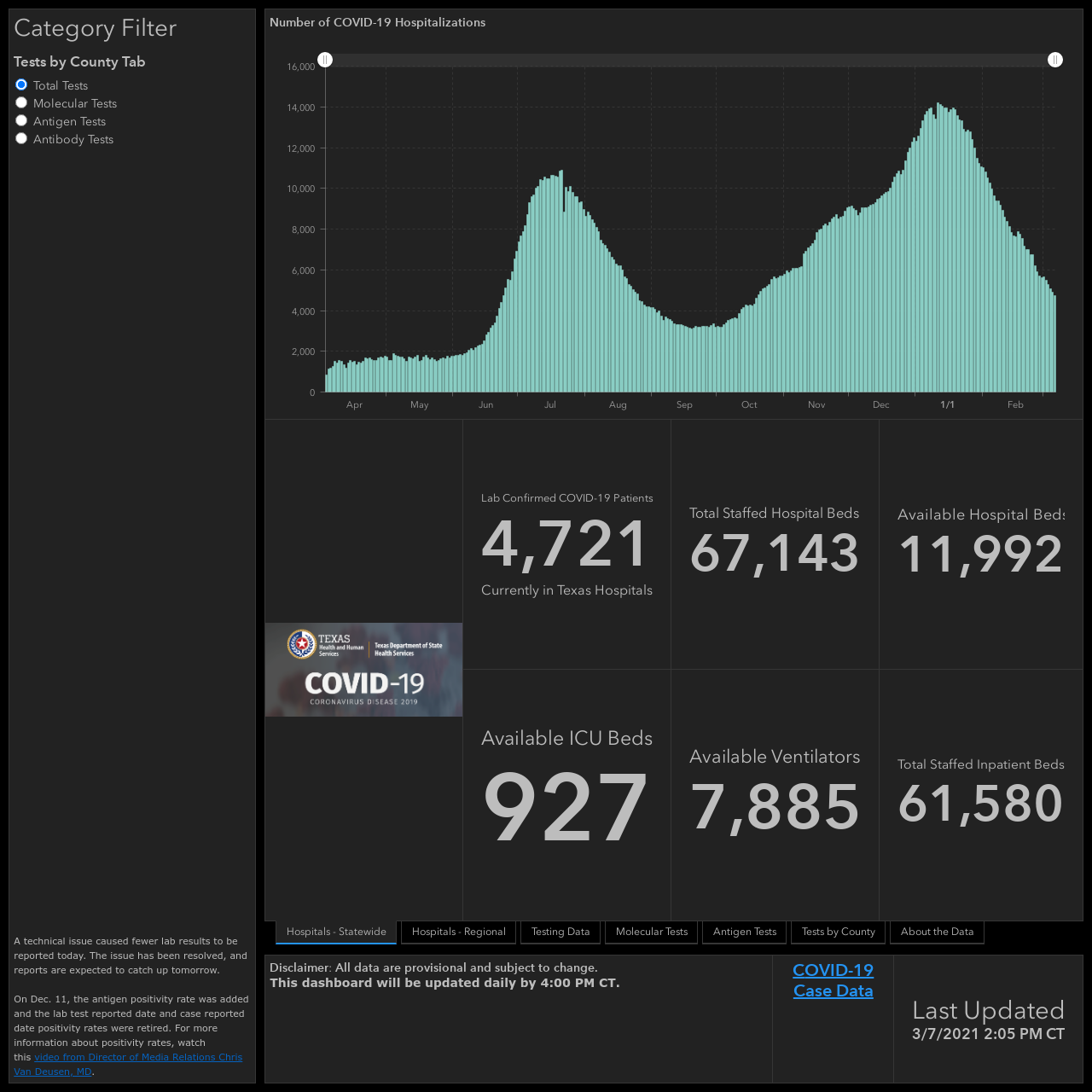
Task: Switch to the Hospitals - Regional tab
Action: pyautogui.click(x=459, y=932)
